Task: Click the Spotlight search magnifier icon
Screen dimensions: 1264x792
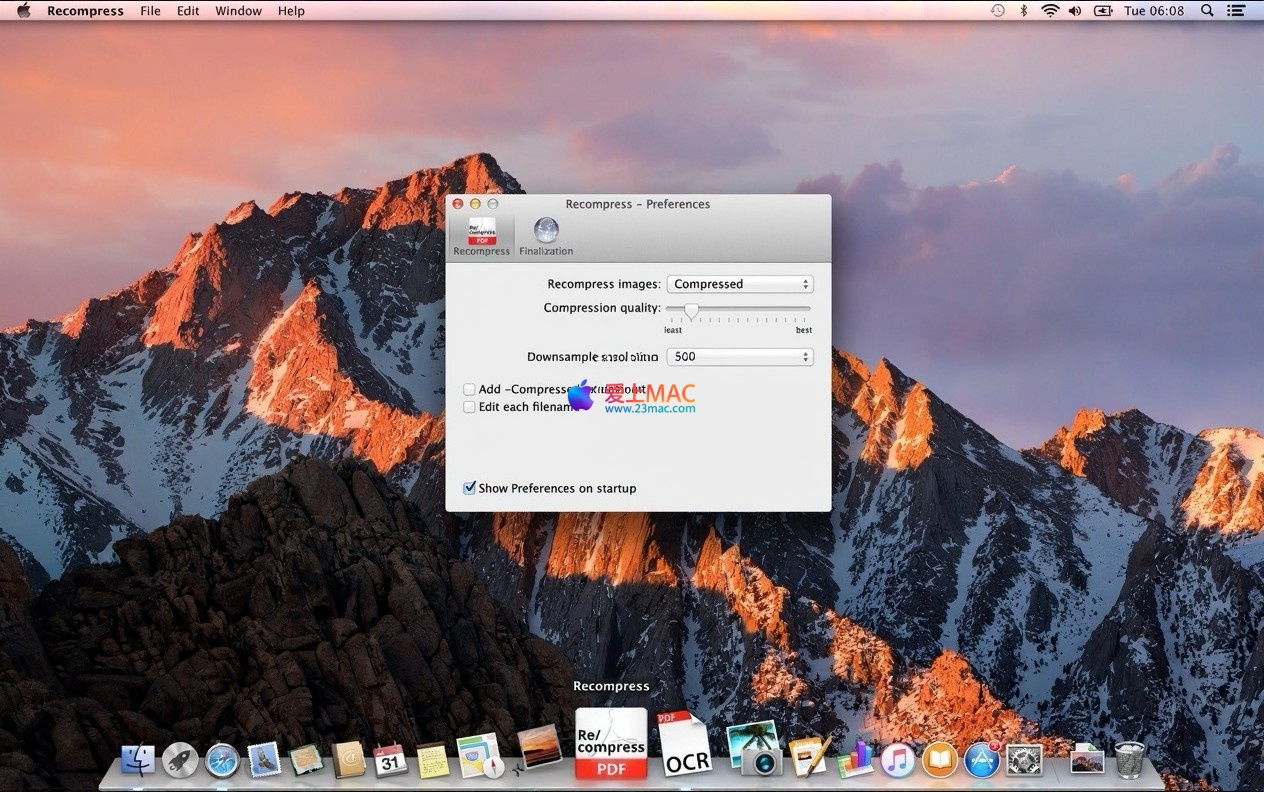Action: pyautogui.click(x=1207, y=11)
